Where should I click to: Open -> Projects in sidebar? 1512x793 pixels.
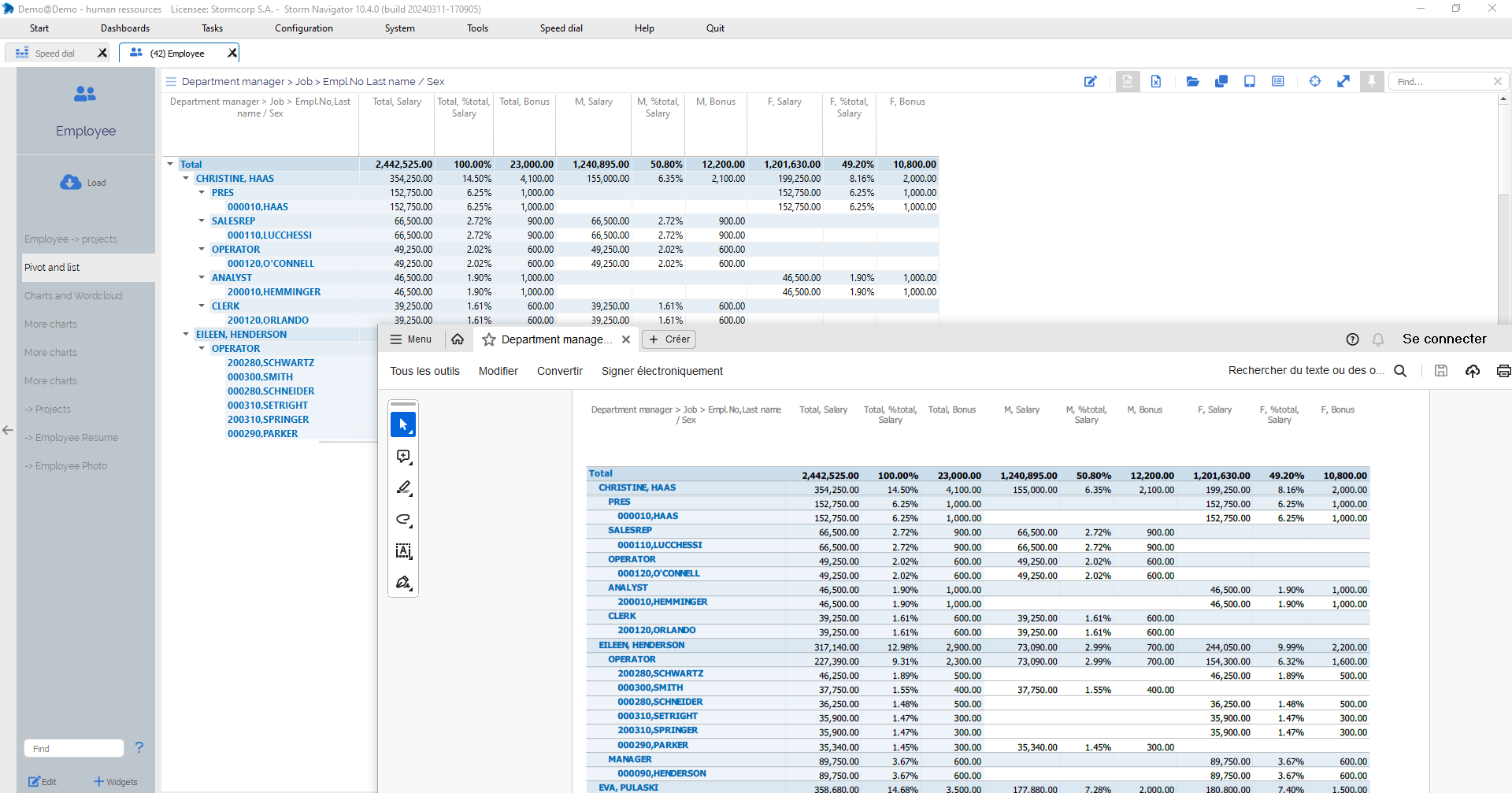tap(47, 409)
